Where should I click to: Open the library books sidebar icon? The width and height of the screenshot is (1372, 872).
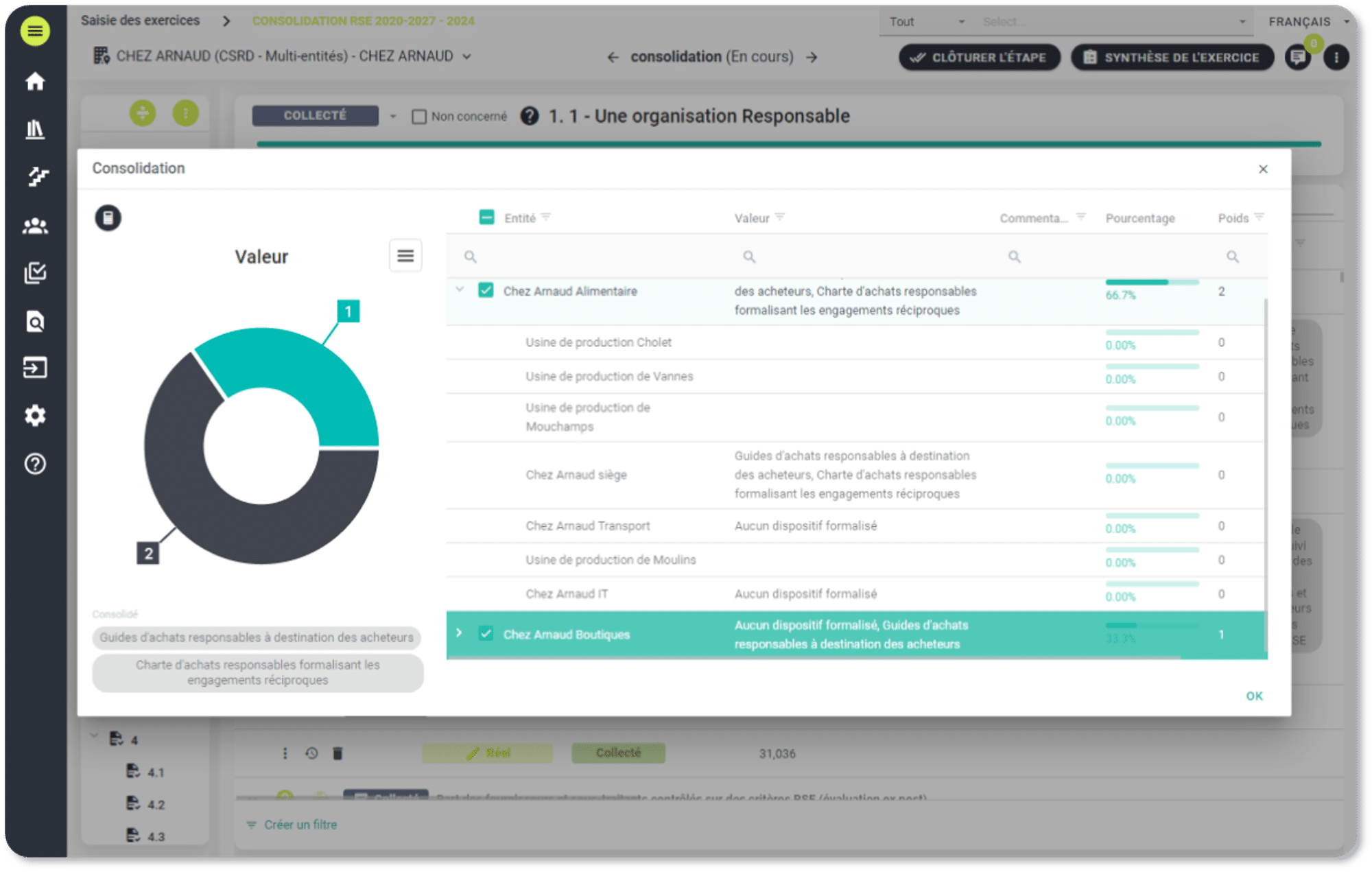tap(35, 129)
